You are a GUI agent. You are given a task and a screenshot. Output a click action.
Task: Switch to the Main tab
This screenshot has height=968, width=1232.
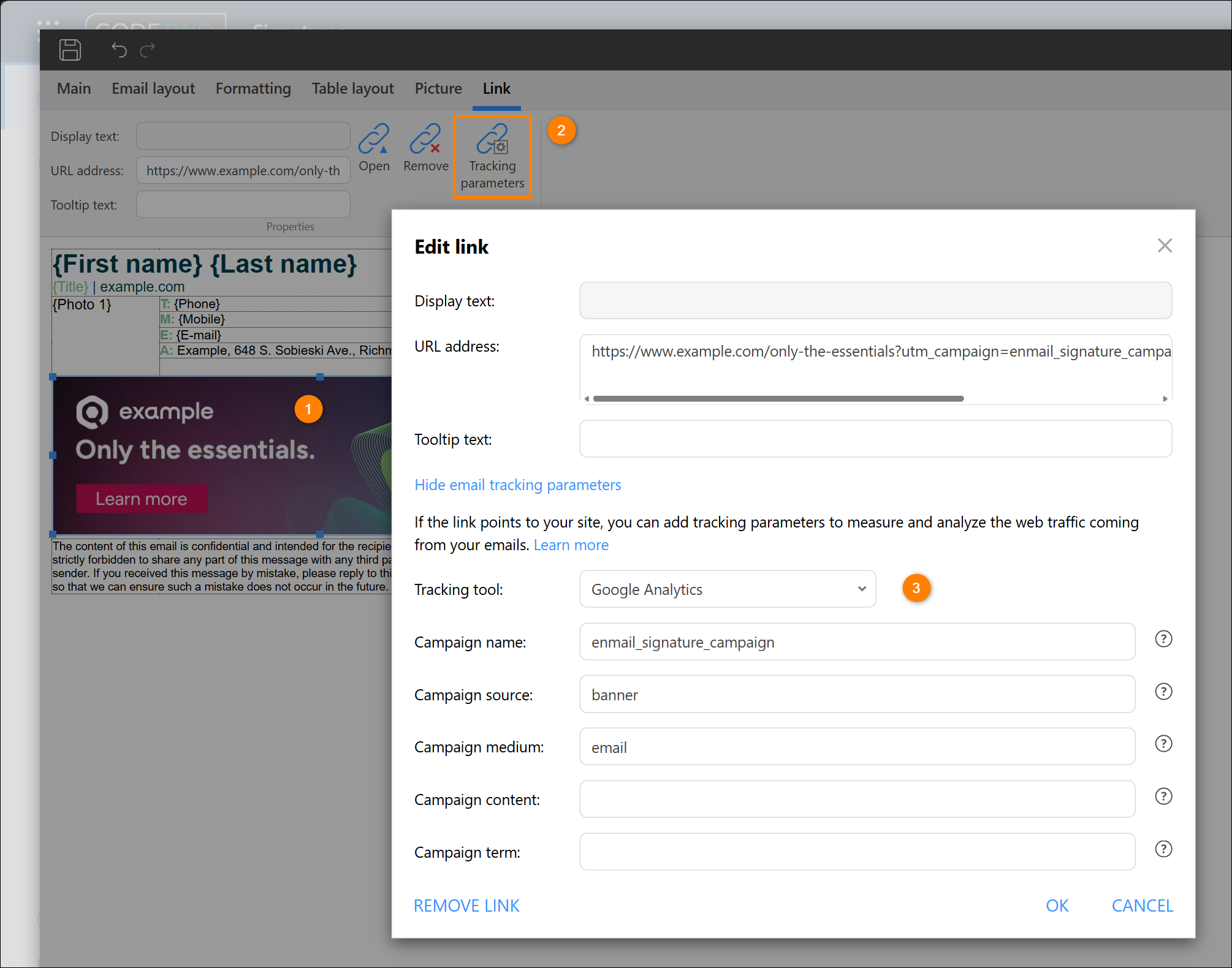[74, 89]
